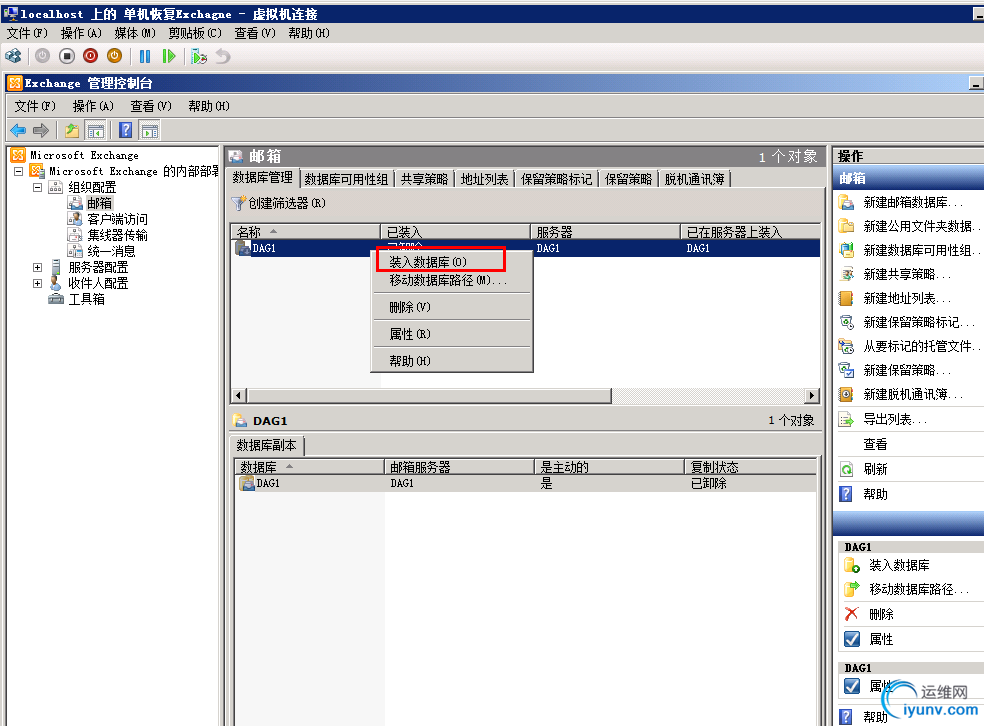Select the 数据库副本 tab

tap(267, 445)
